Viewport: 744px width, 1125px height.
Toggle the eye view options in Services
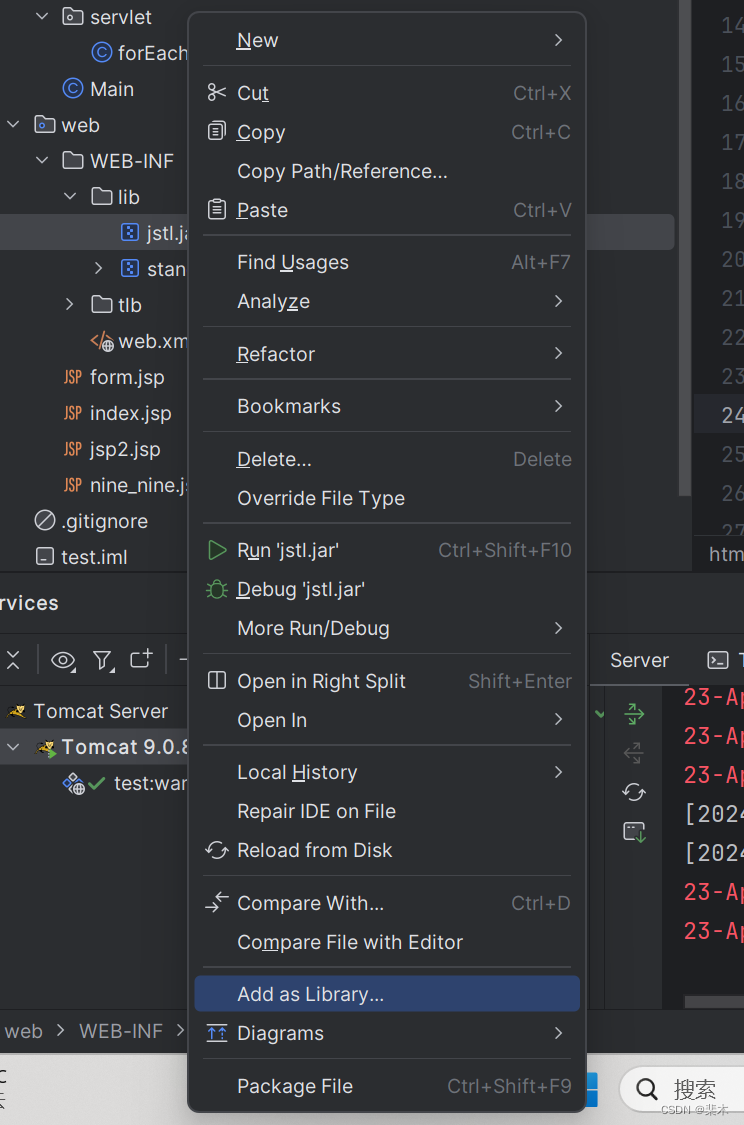[x=63, y=660]
